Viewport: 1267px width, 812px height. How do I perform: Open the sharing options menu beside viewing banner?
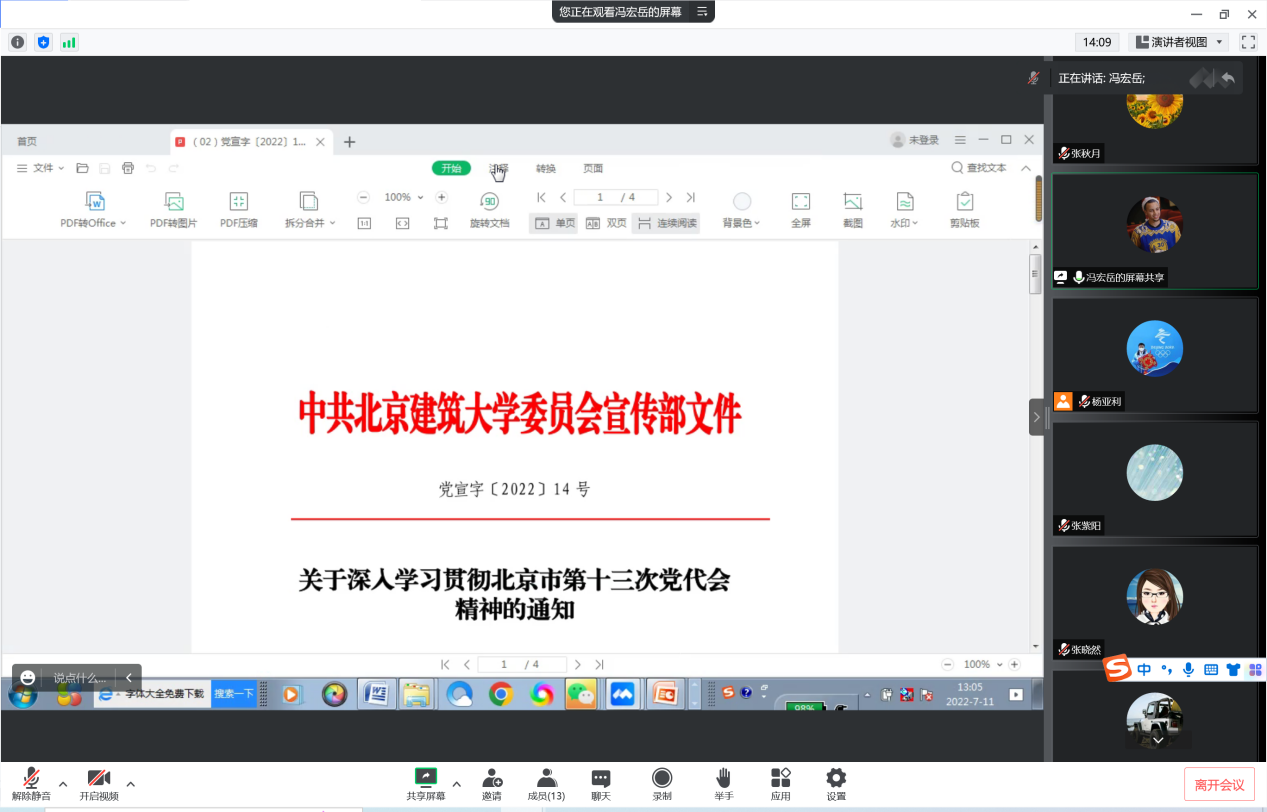(702, 12)
